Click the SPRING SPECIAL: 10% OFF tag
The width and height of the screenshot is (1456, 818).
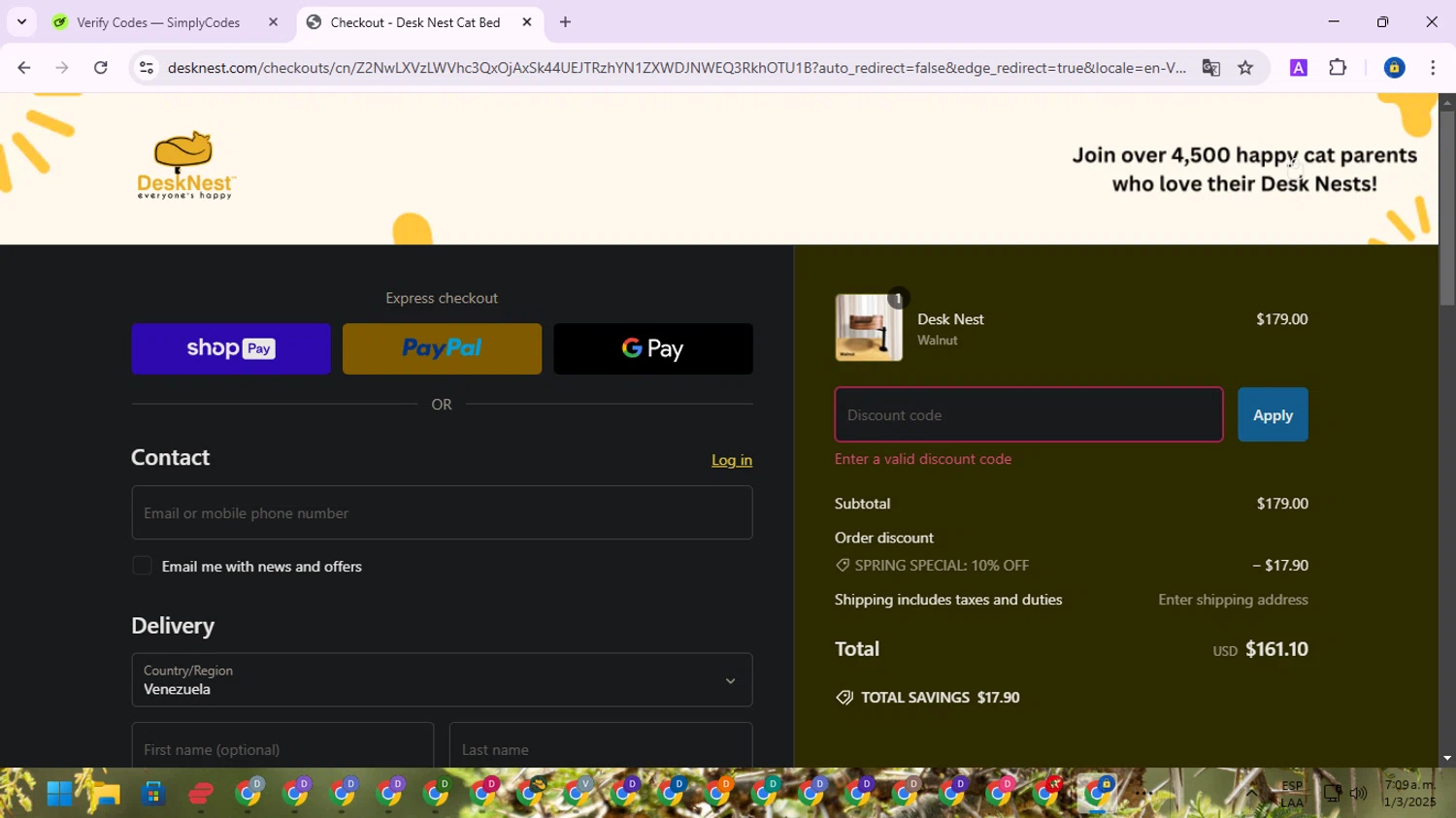(x=932, y=565)
